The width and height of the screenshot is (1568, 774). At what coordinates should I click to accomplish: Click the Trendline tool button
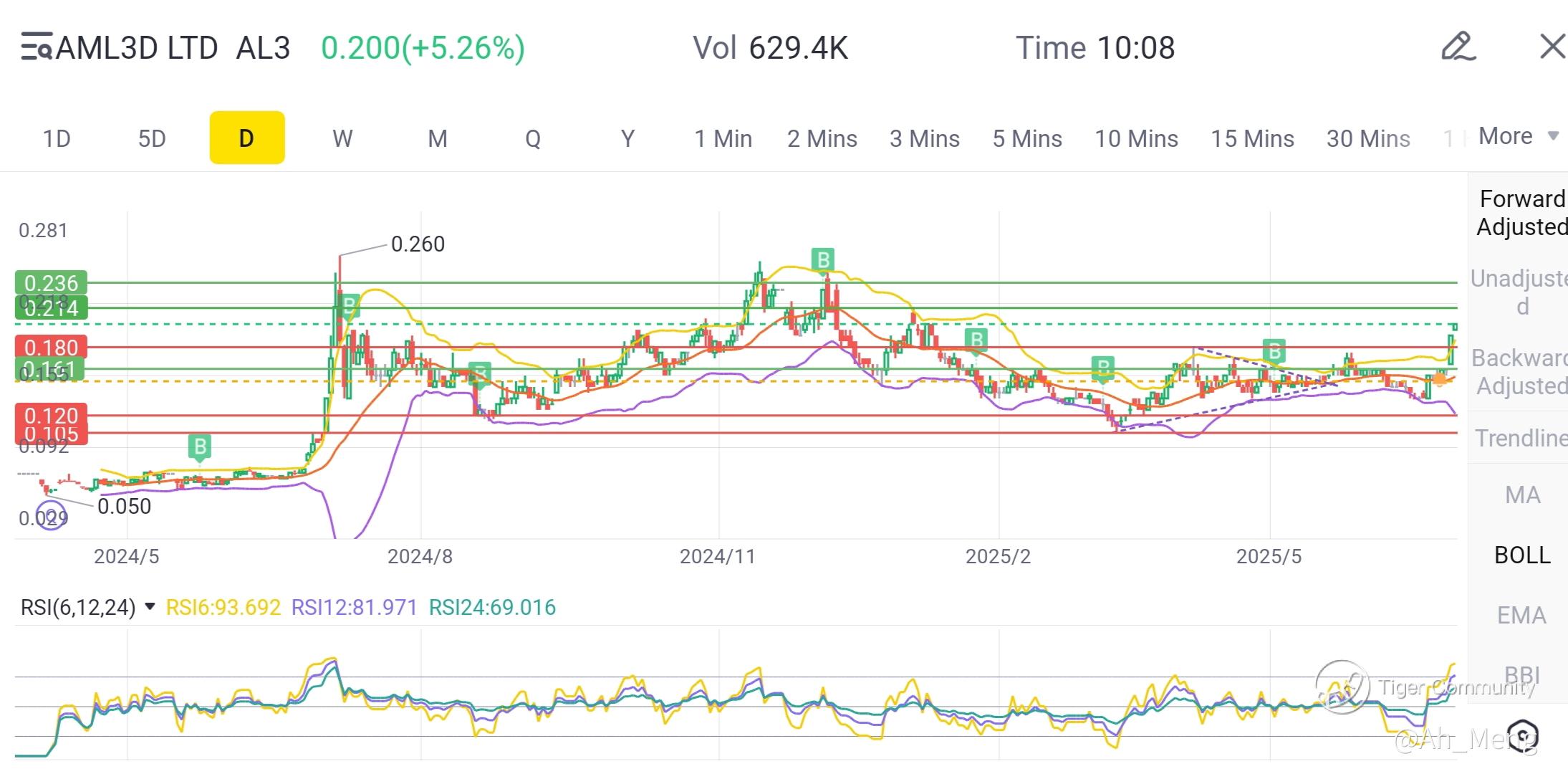click(x=1521, y=437)
